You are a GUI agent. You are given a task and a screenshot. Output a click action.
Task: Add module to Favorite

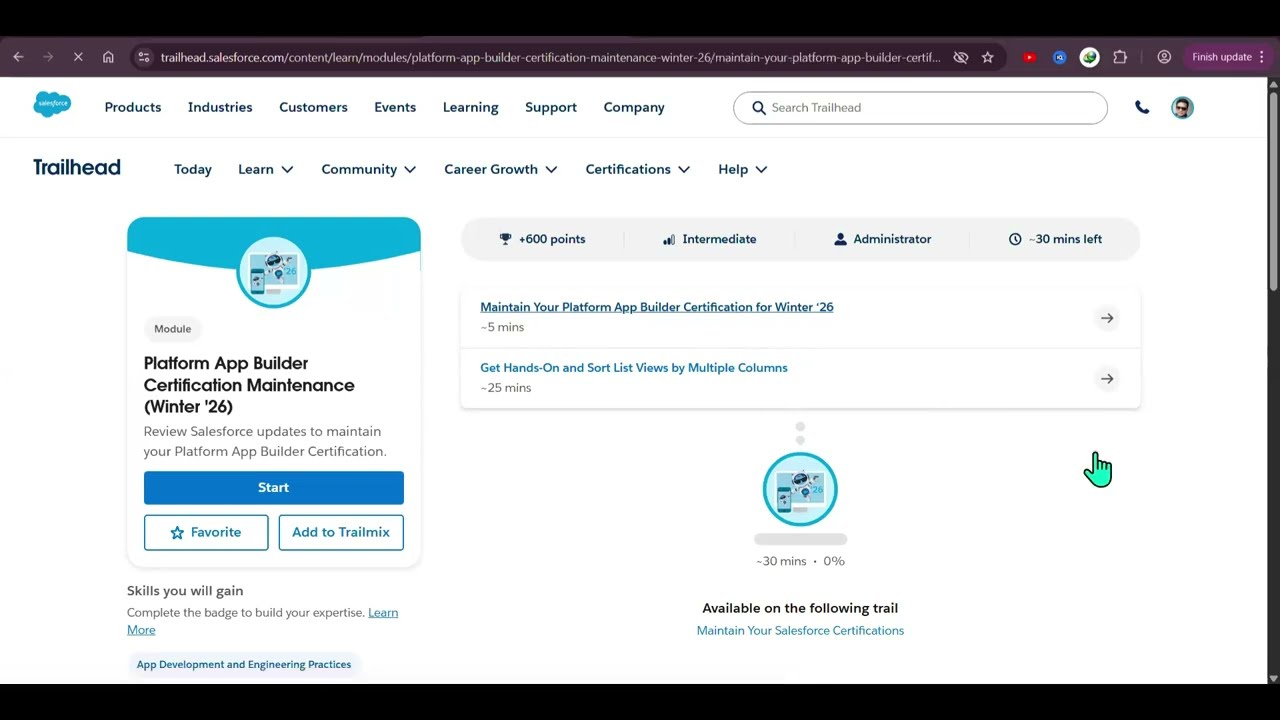click(206, 532)
